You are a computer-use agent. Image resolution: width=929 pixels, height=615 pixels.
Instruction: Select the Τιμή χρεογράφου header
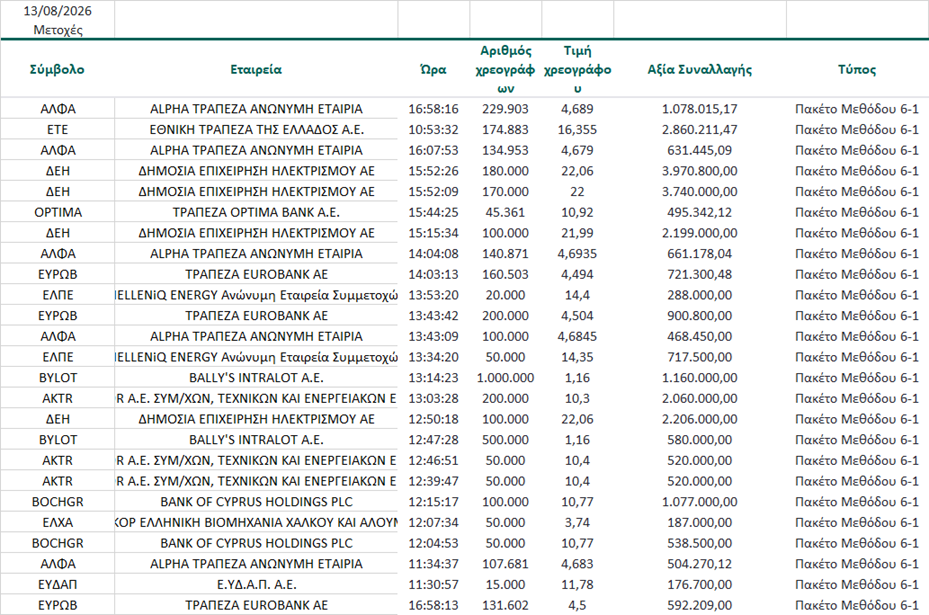[x=578, y=69]
